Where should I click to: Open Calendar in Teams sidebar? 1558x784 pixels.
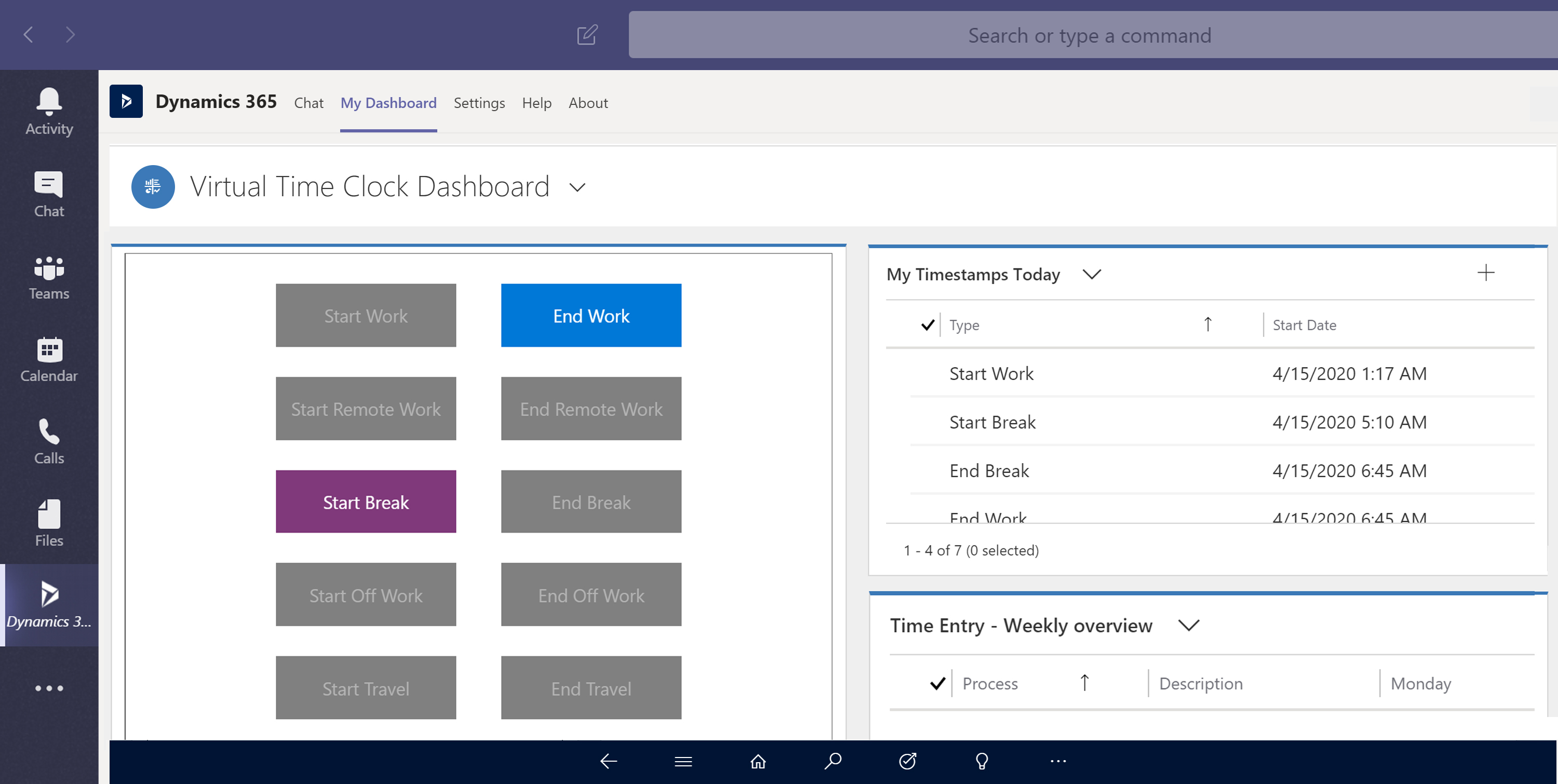coord(49,360)
